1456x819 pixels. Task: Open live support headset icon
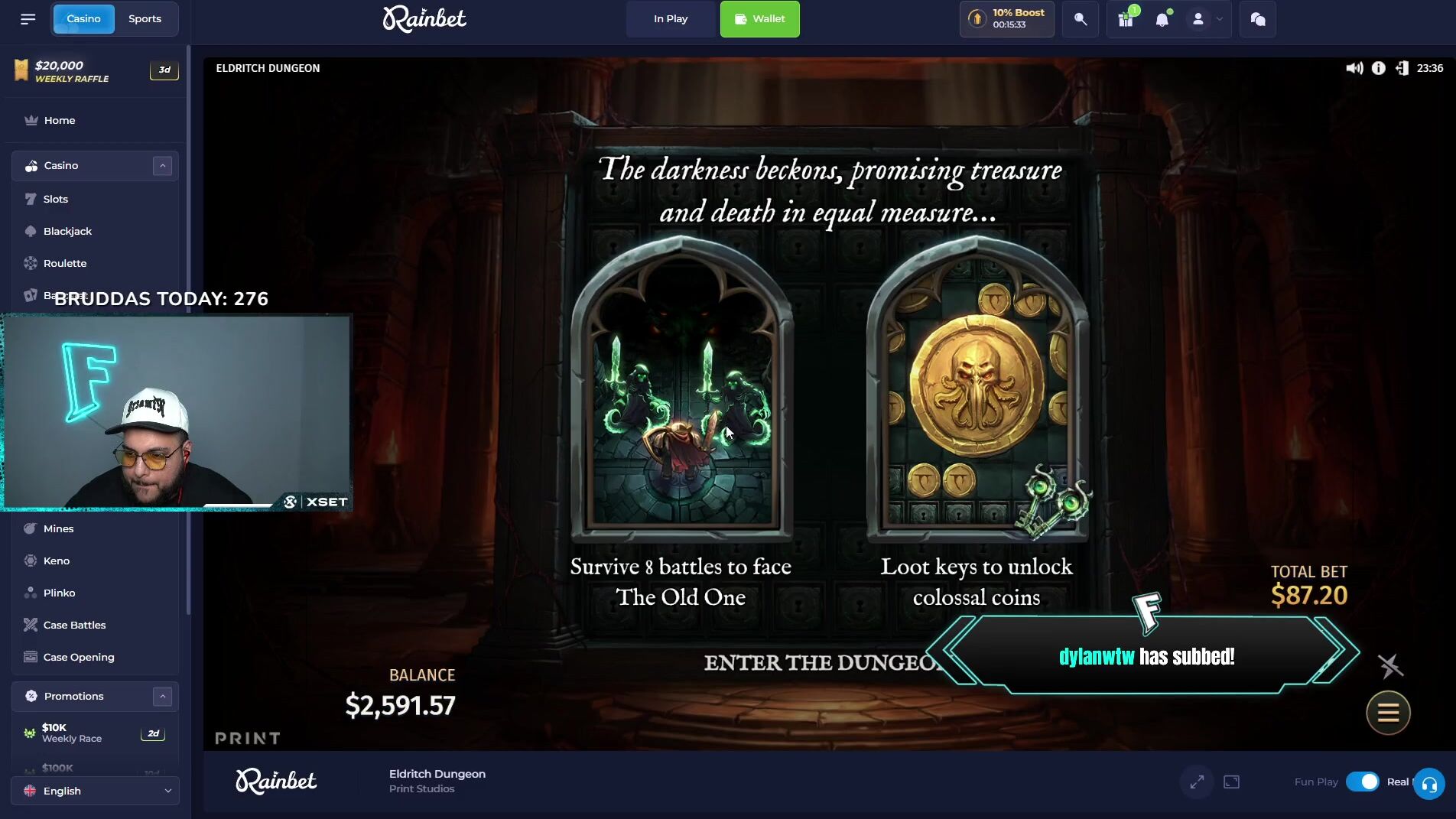(1428, 784)
